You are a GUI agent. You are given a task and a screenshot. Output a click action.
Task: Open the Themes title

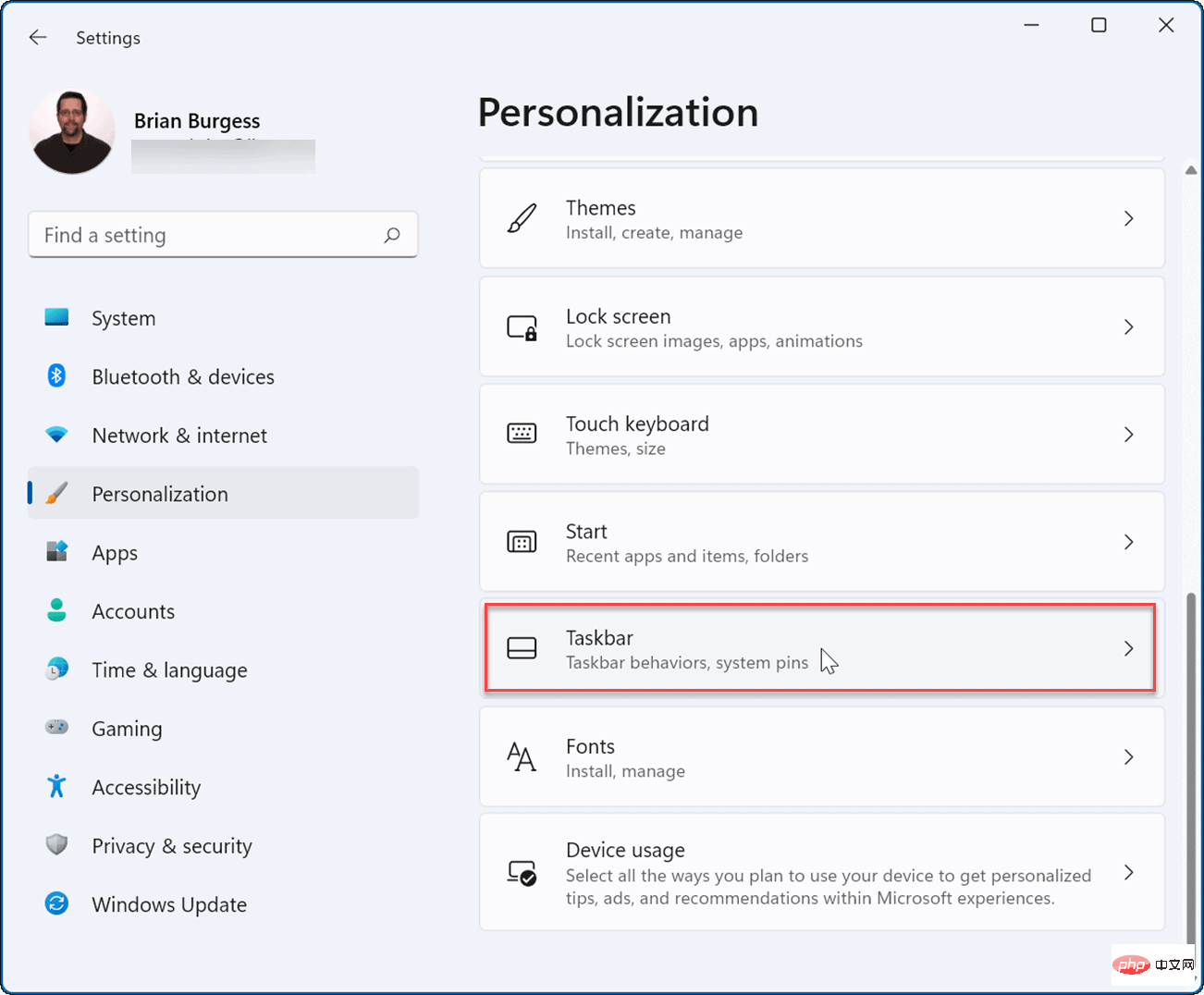tap(601, 208)
